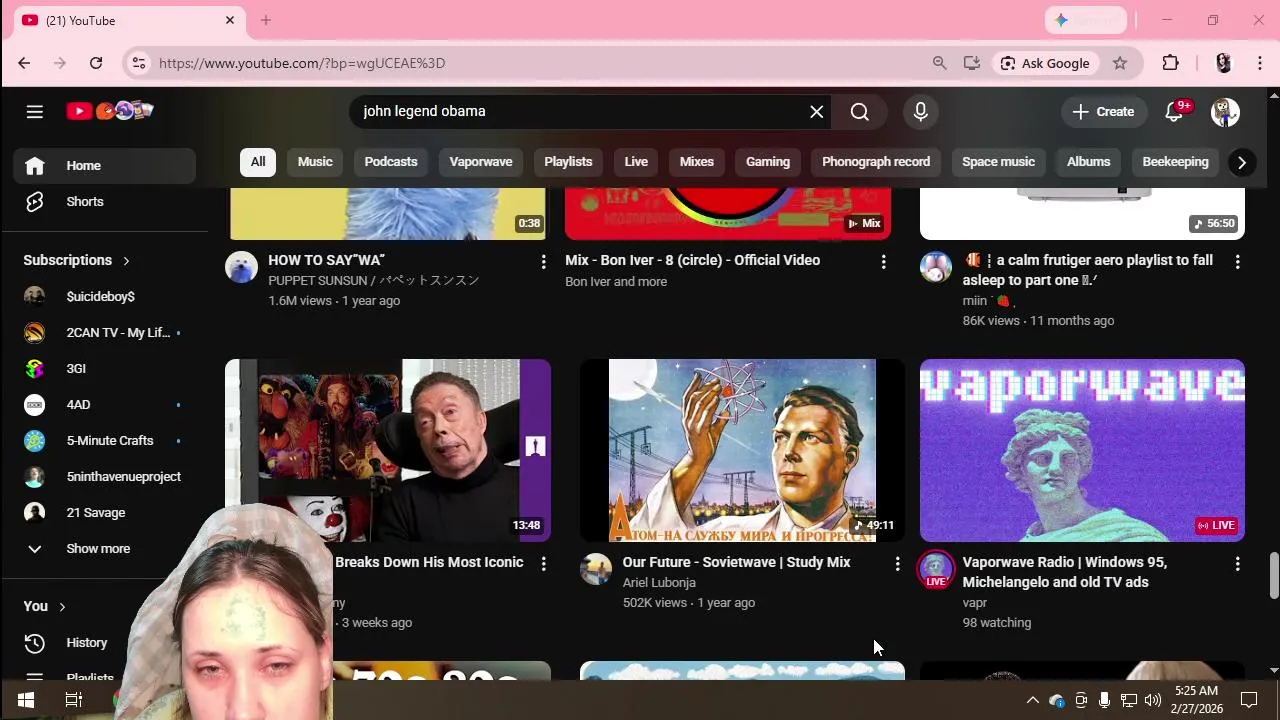Image resolution: width=1280 pixels, height=720 pixels.
Task: Open the Windows notification center
Action: tap(1249, 700)
